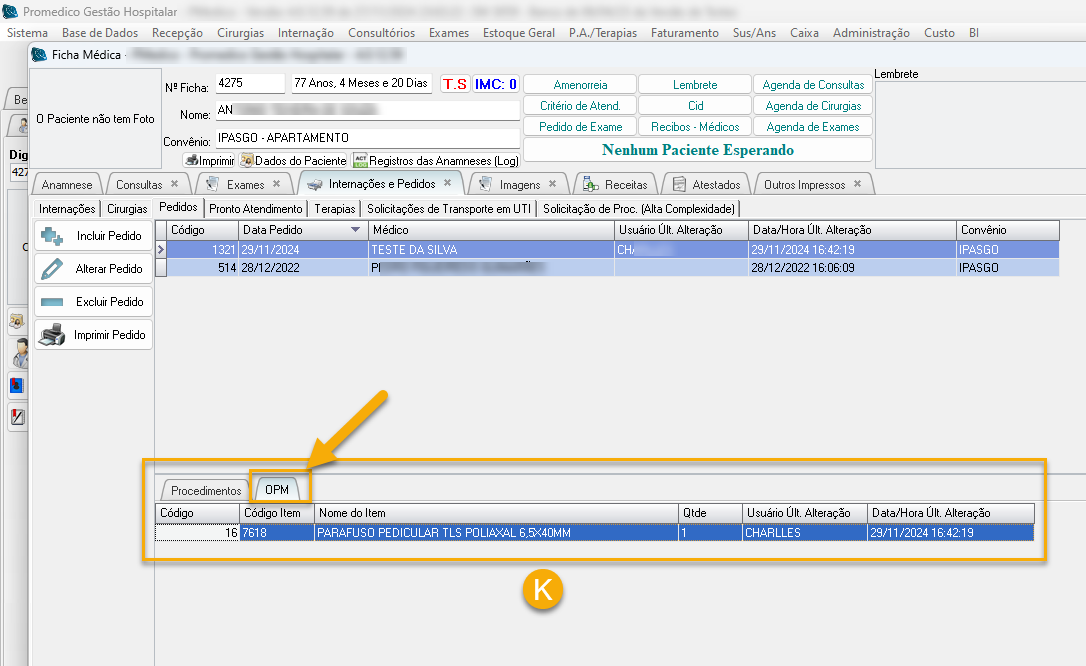Close the Consultas tab
Viewport: 1086px width, 666px height.
click(174, 184)
